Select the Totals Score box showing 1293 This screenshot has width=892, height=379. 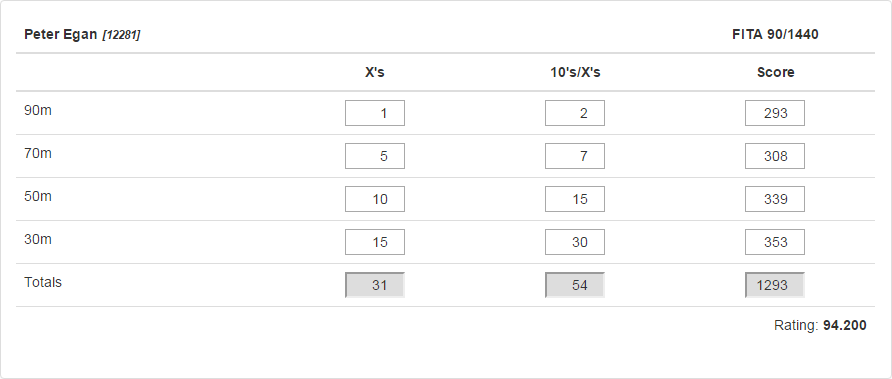click(x=775, y=285)
